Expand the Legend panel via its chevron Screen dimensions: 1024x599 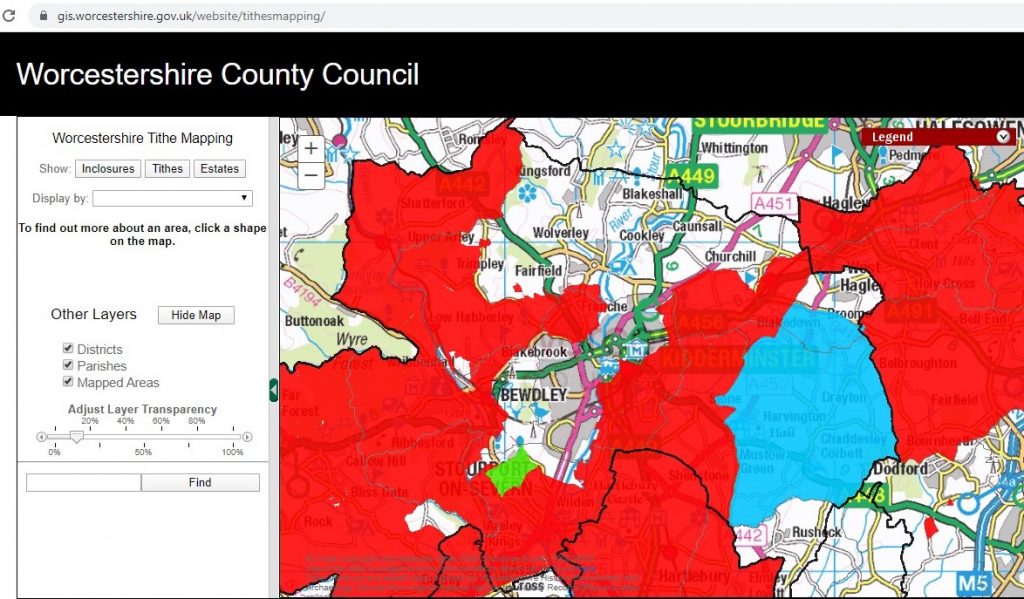1004,136
